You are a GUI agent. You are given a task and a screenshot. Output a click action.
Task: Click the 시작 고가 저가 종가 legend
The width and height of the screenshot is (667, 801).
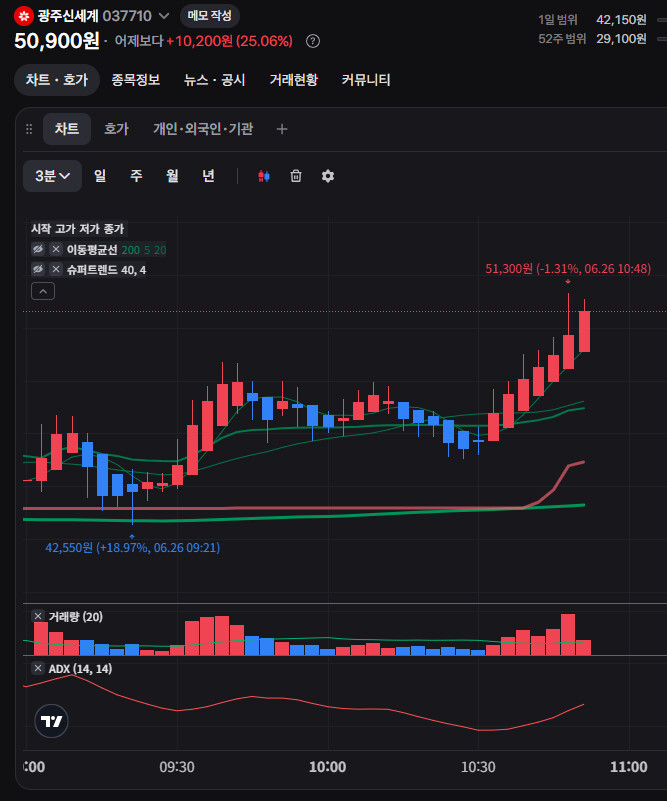pos(78,229)
